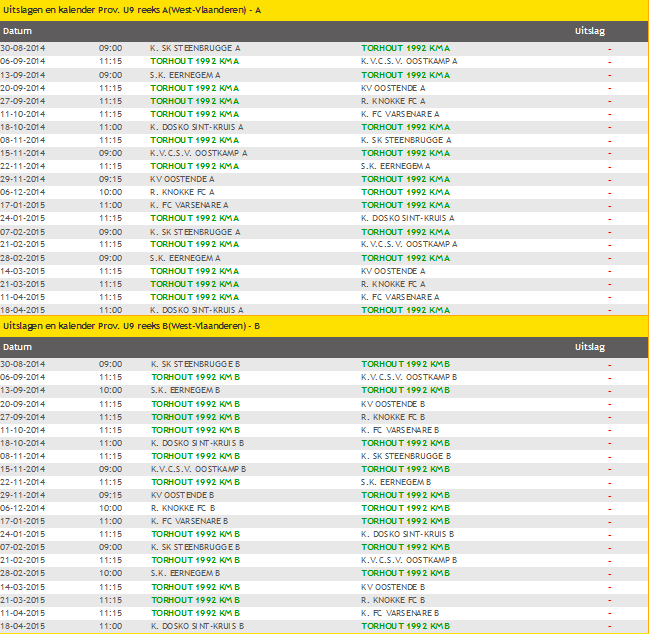Viewport: 649px width, 635px height.
Task: Select K.V.C.S.V. OOSTKAMP A in the 15-11-2014 row
Action: 199,153
